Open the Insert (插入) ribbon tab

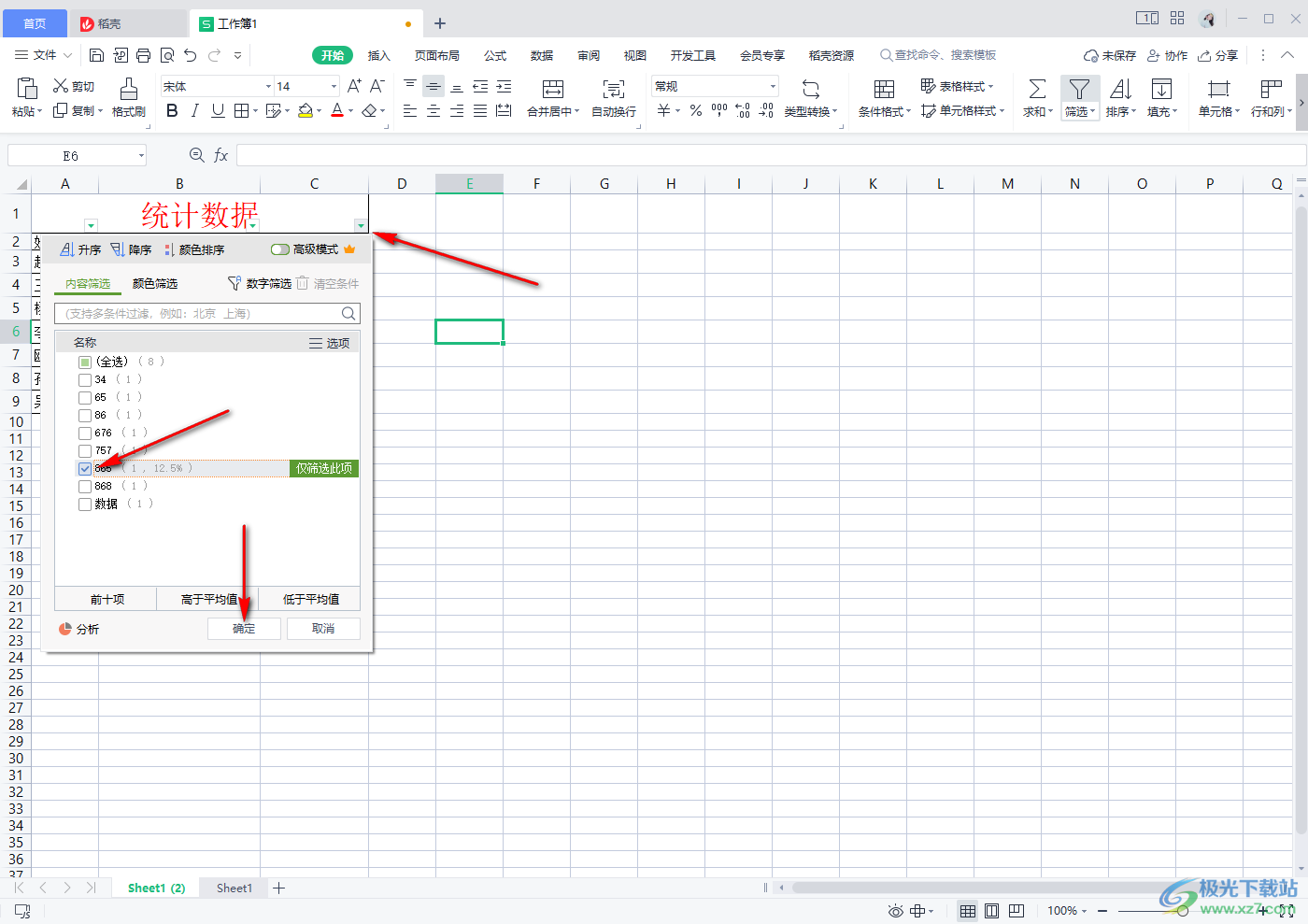click(378, 55)
